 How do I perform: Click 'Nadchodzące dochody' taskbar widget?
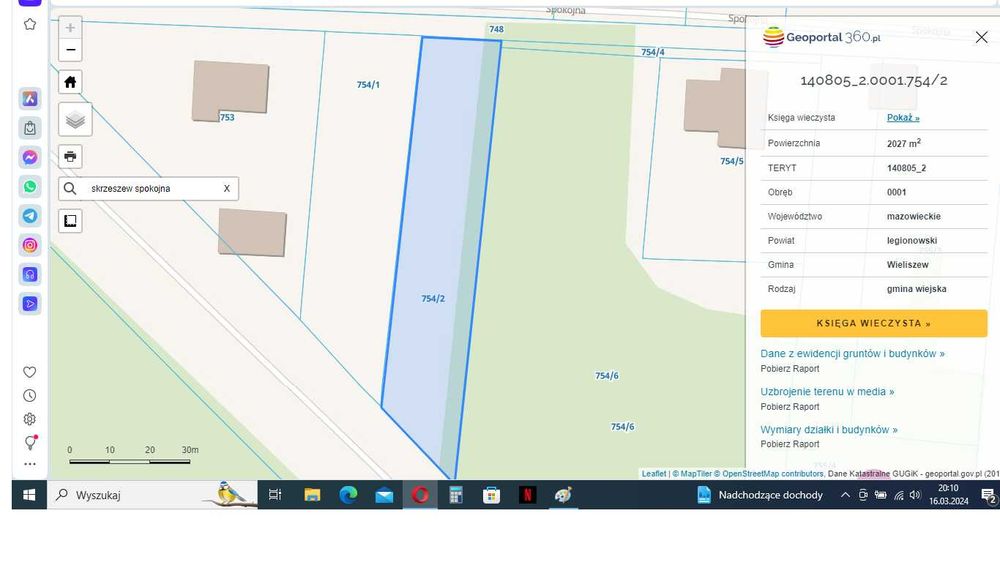(760, 495)
